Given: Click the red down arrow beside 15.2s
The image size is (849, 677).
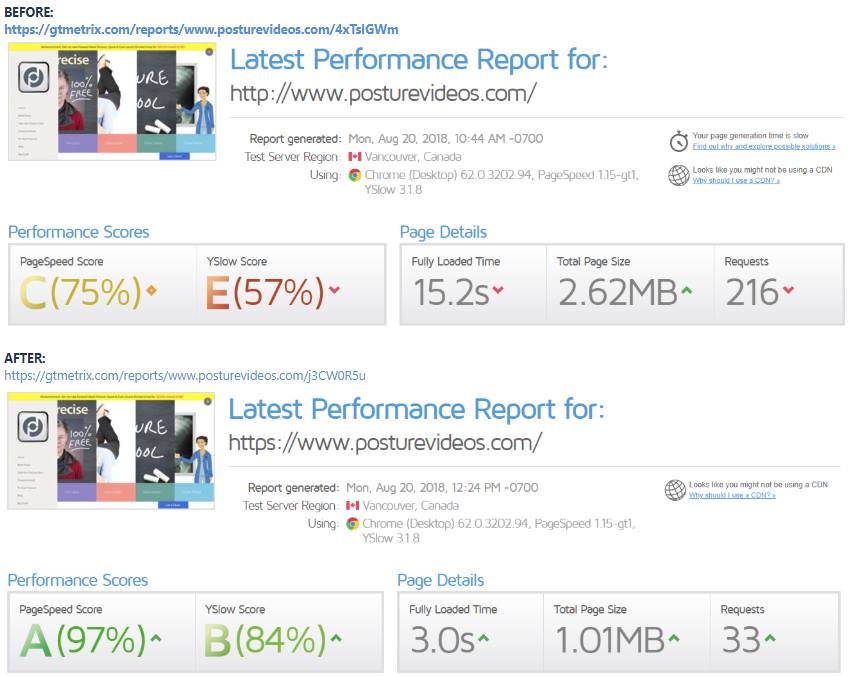Looking at the screenshot, I should point(498,290).
